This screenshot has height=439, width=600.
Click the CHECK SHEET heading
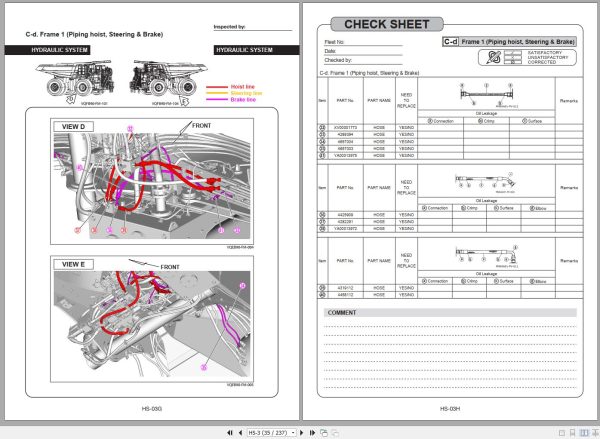[387, 24]
